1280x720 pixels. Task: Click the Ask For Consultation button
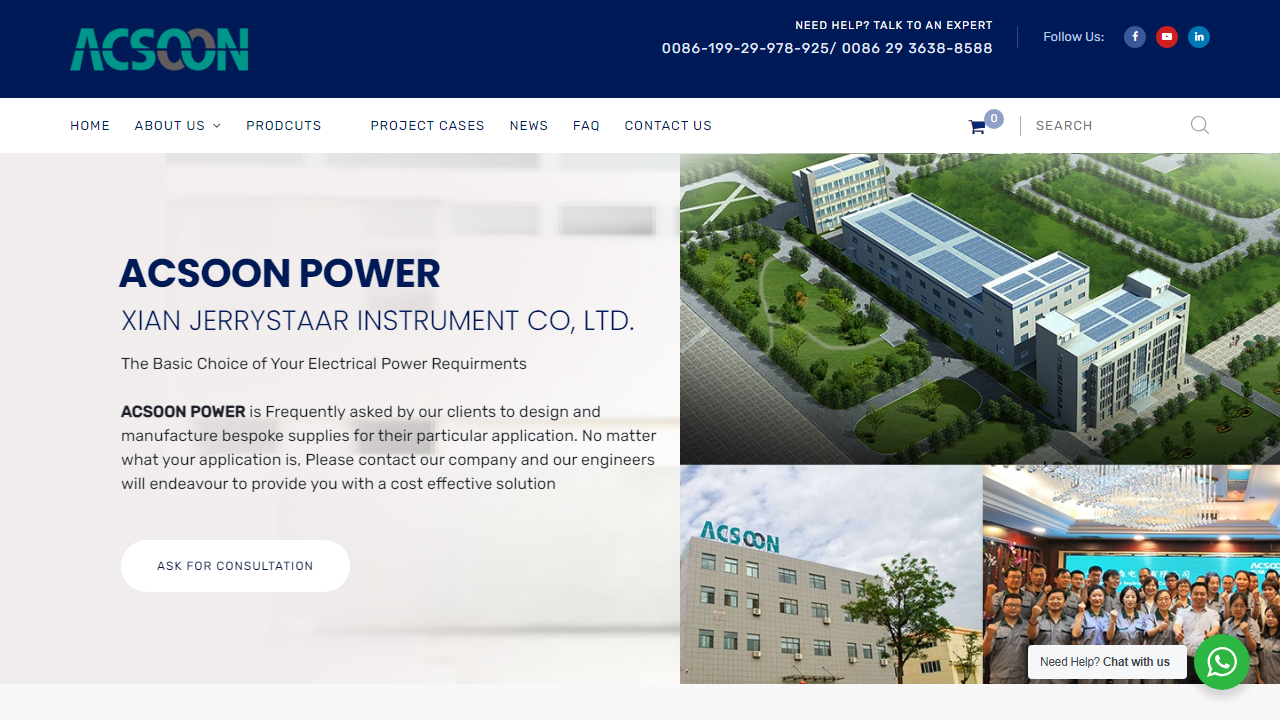point(235,566)
